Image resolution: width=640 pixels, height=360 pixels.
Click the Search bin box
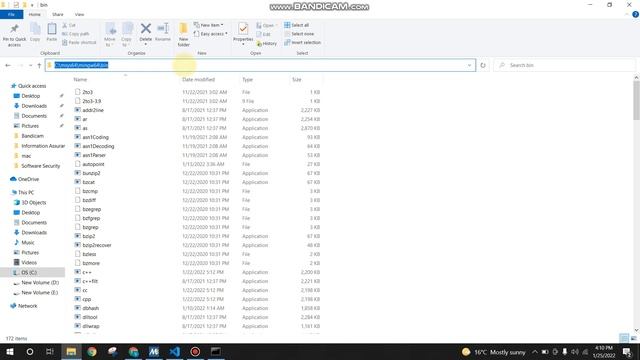tap(564, 65)
